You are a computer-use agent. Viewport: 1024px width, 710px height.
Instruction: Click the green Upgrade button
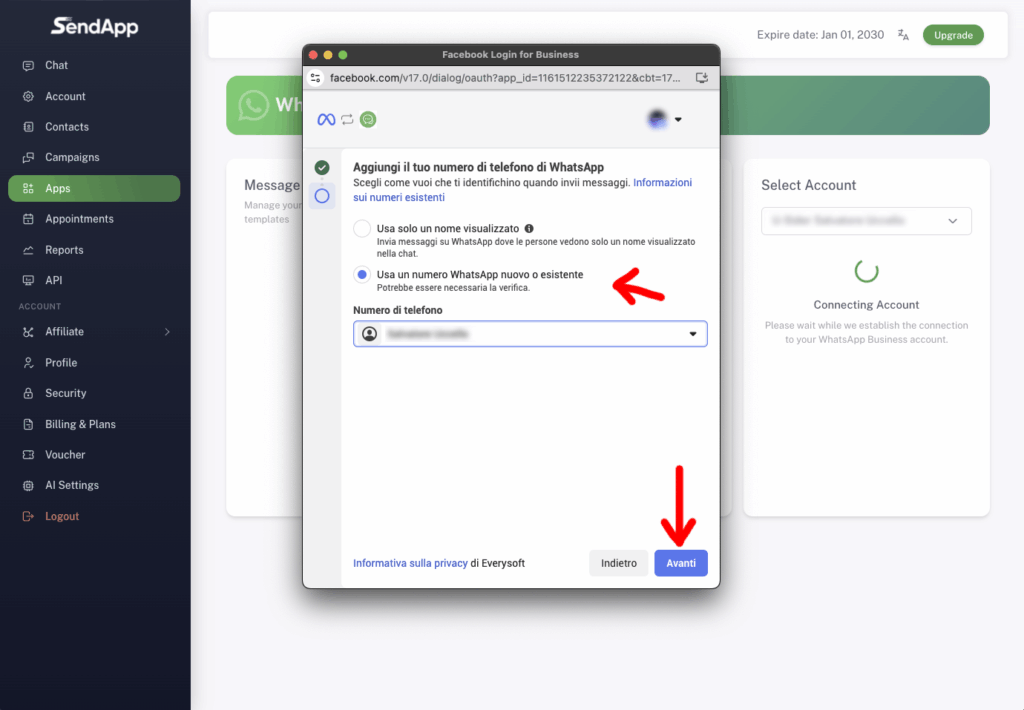pos(952,35)
